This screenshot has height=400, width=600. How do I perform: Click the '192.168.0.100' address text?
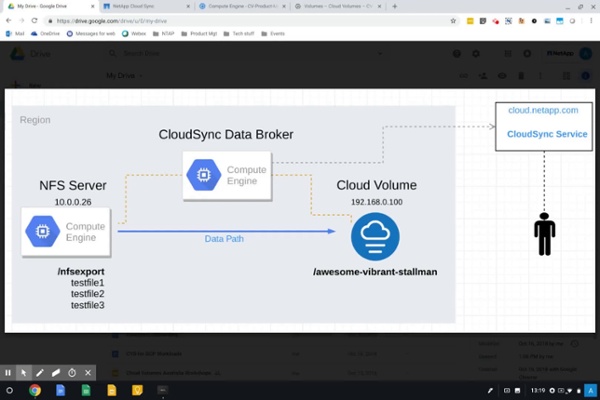(x=377, y=202)
